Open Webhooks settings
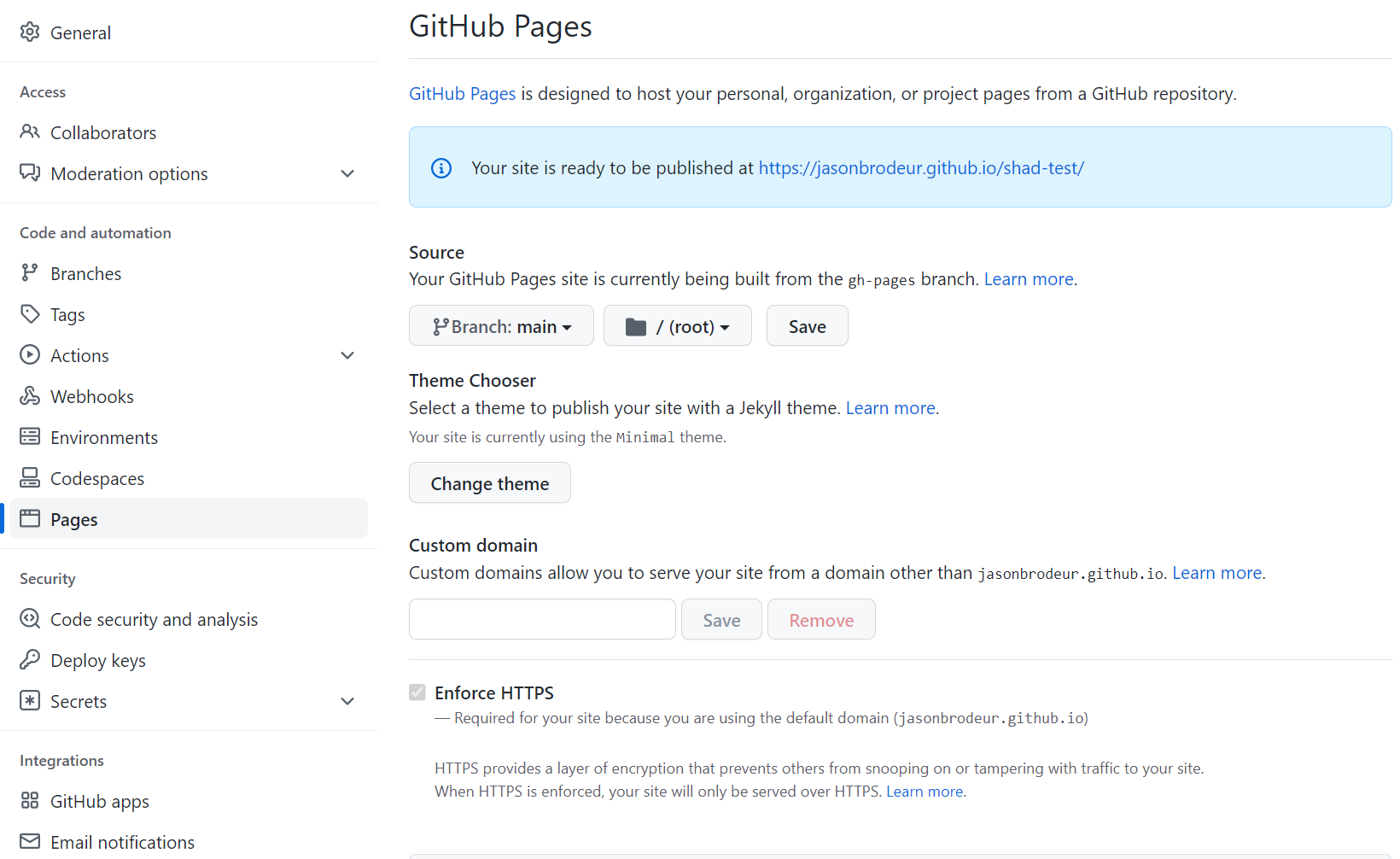Image resolution: width=1400 pixels, height=859 pixels. tap(189, 396)
